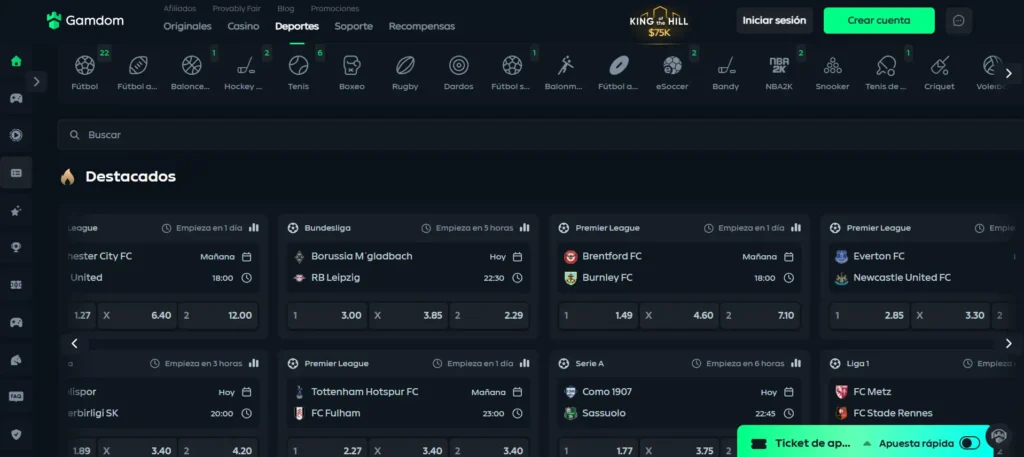Image resolution: width=1024 pixels, height=457 pixels.
Task: Show stats for Serie A match card
Action: (795, 363)
